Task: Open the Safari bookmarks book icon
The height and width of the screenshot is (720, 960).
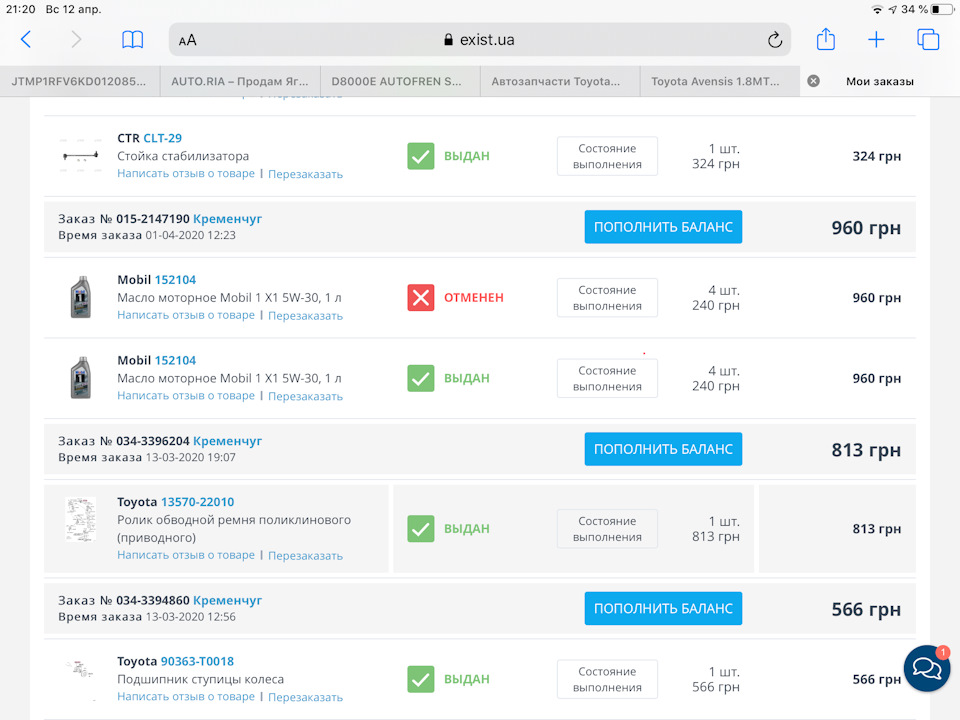Action: click(x=132, y=40)
